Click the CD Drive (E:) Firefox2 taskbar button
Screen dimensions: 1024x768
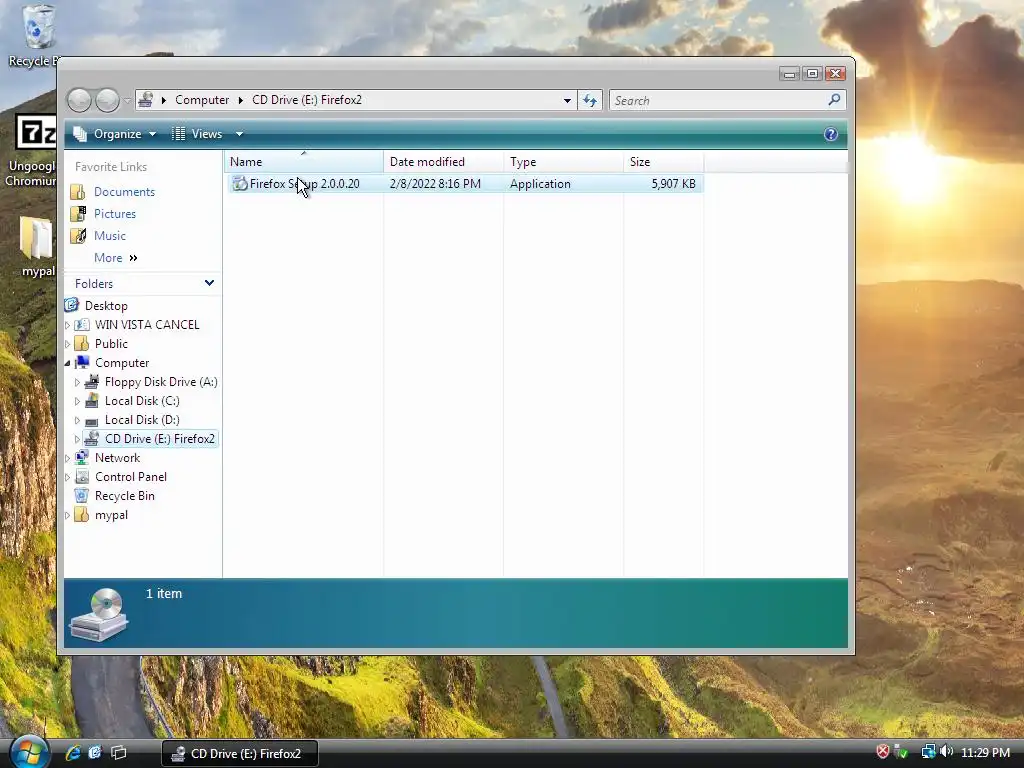(240, 754)
